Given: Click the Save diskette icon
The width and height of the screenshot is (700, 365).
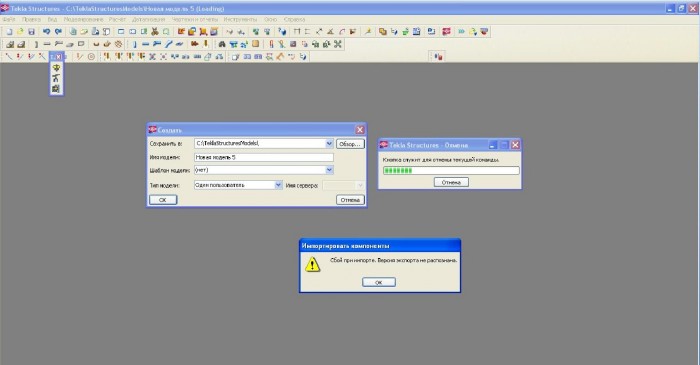Looking at the screenshot, I should coord(31,32).
